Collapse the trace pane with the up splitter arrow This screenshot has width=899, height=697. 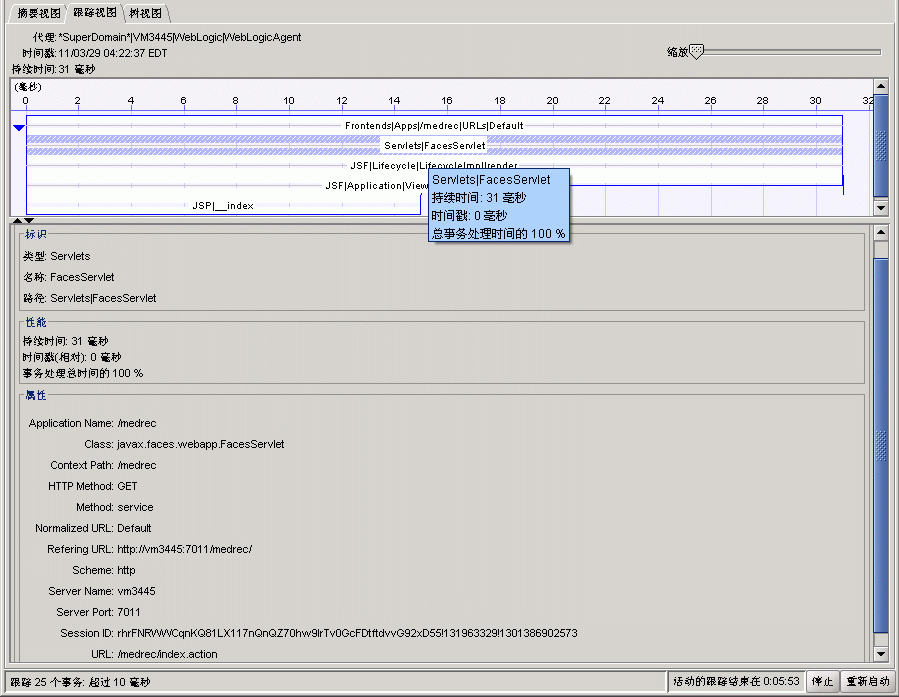(17, 220)
